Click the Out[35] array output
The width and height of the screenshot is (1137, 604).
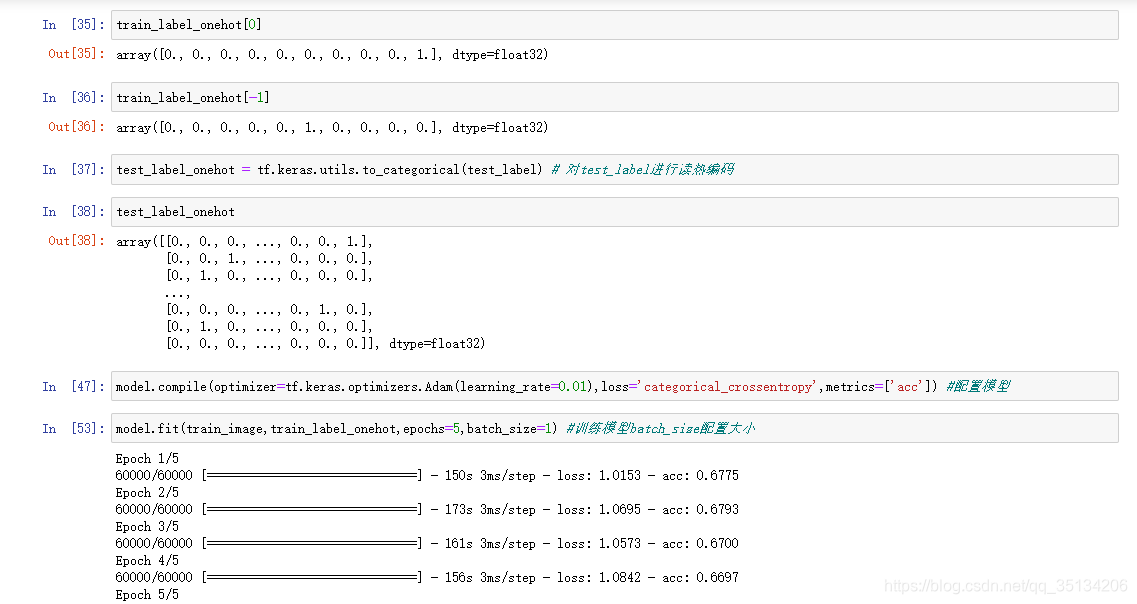[x=332, y=54]
